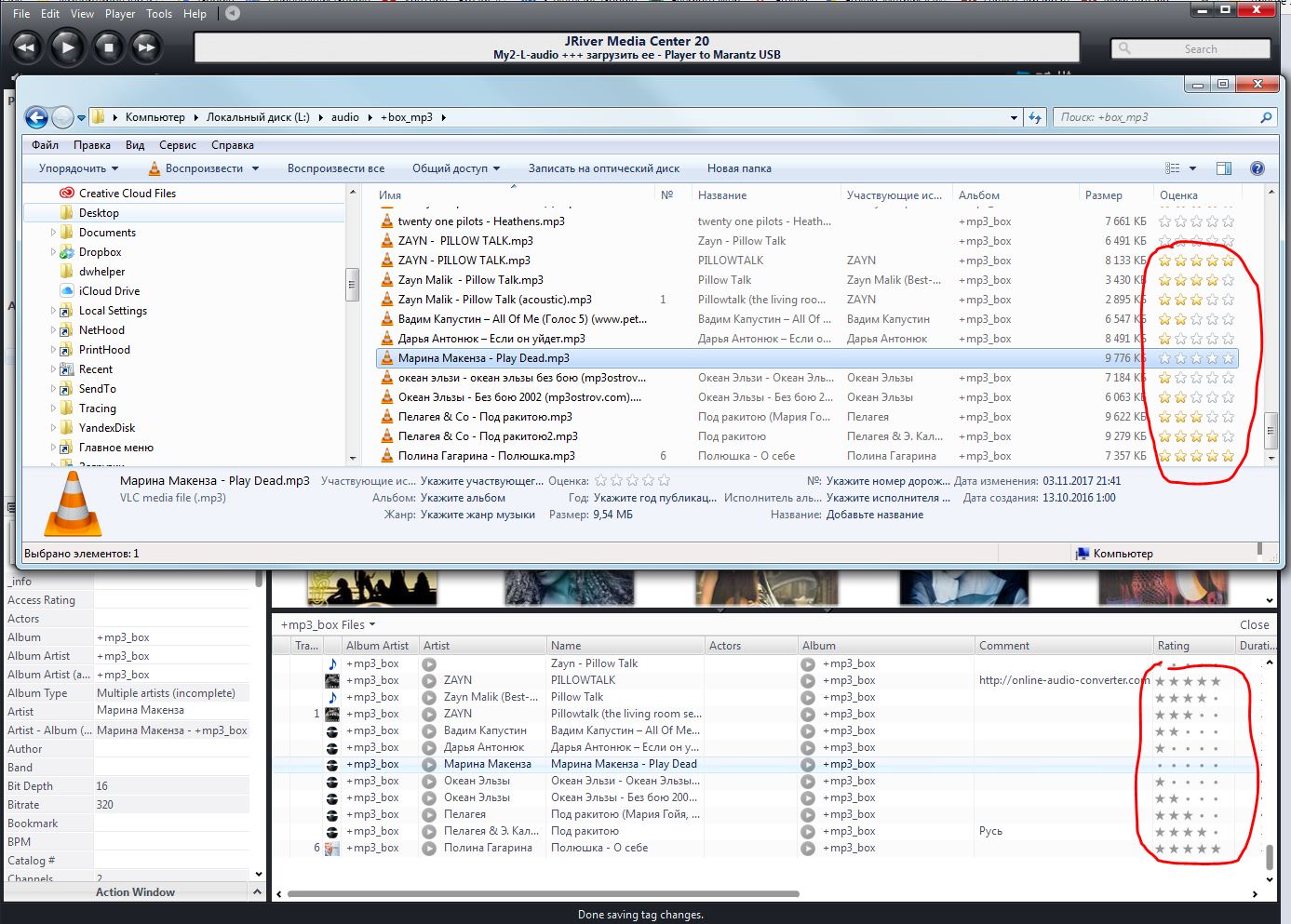The width and height of the screenshot is (1291, 924).
Task: Click VLC icon of Марина Макенза - Play Dead.mp3
Action: [x=387, y=358]
